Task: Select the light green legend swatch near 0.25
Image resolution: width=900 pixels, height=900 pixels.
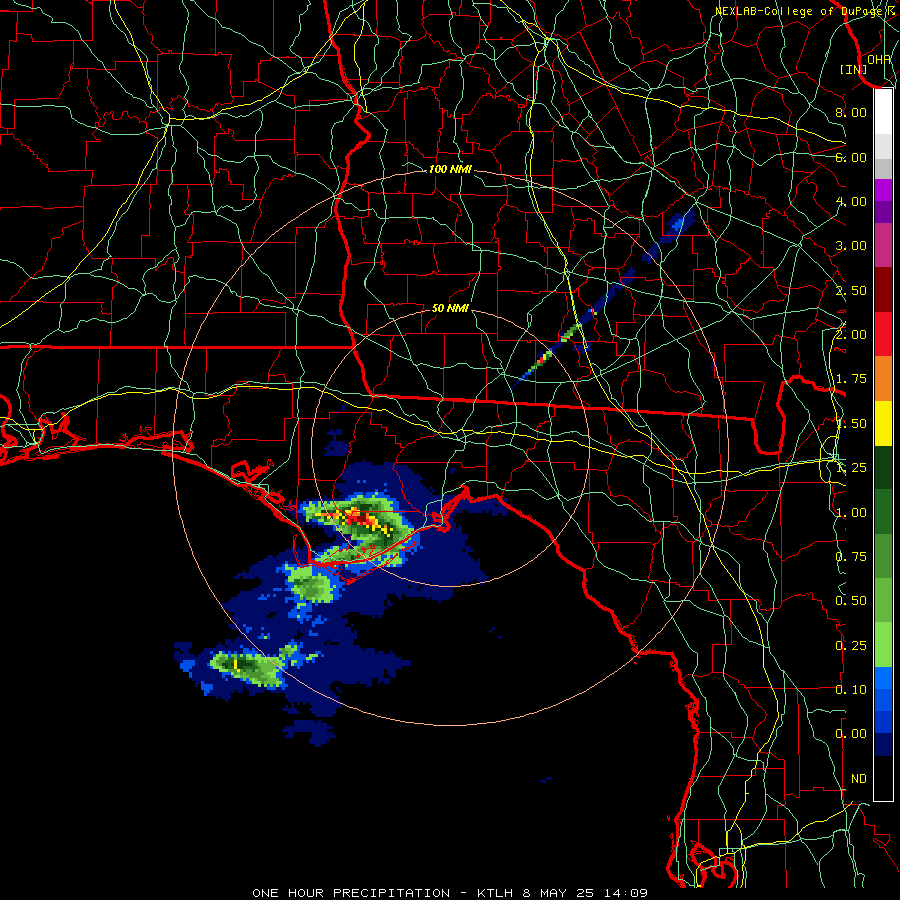Action: coord(883,645)
